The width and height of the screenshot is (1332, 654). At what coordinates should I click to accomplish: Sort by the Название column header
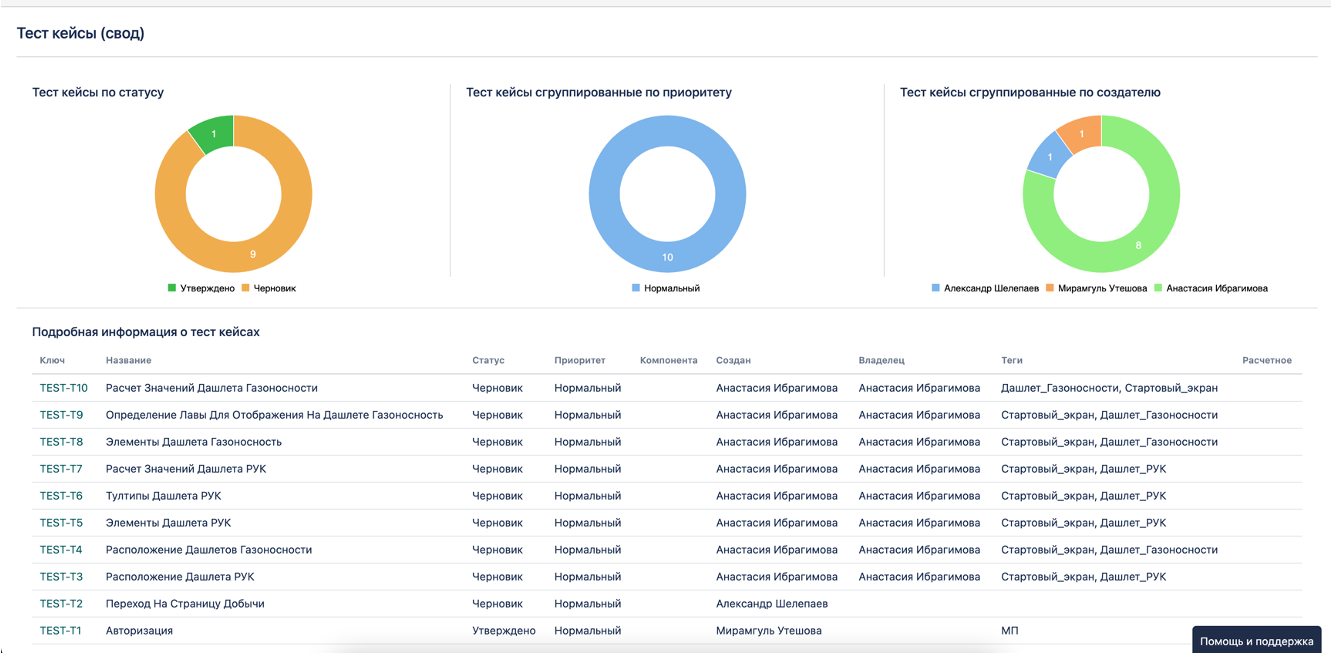click(x=128, y=360)
